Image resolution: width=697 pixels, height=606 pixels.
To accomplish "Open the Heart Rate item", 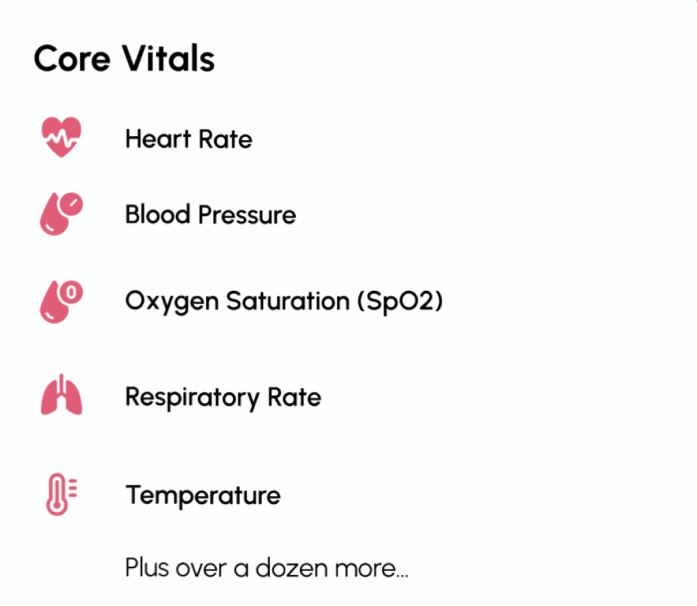I will point(188,139).
